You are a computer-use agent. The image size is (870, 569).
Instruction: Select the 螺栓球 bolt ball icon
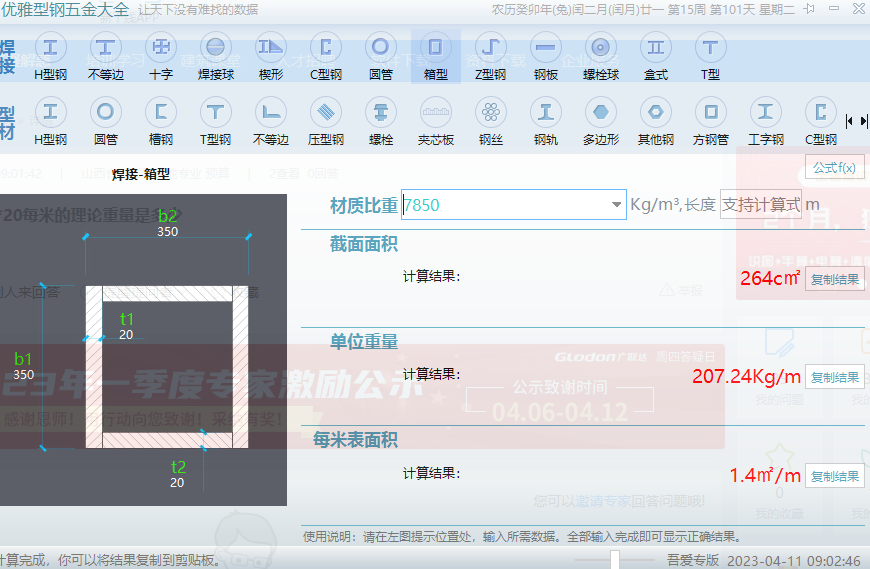601,57
